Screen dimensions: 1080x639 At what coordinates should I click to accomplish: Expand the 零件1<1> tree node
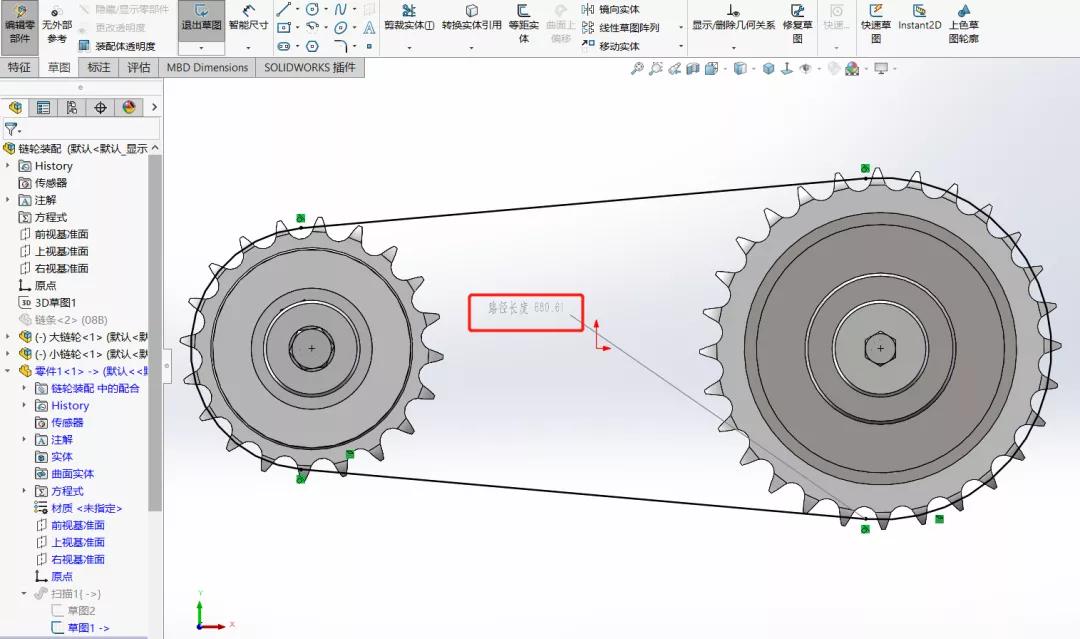pos(8,371)
